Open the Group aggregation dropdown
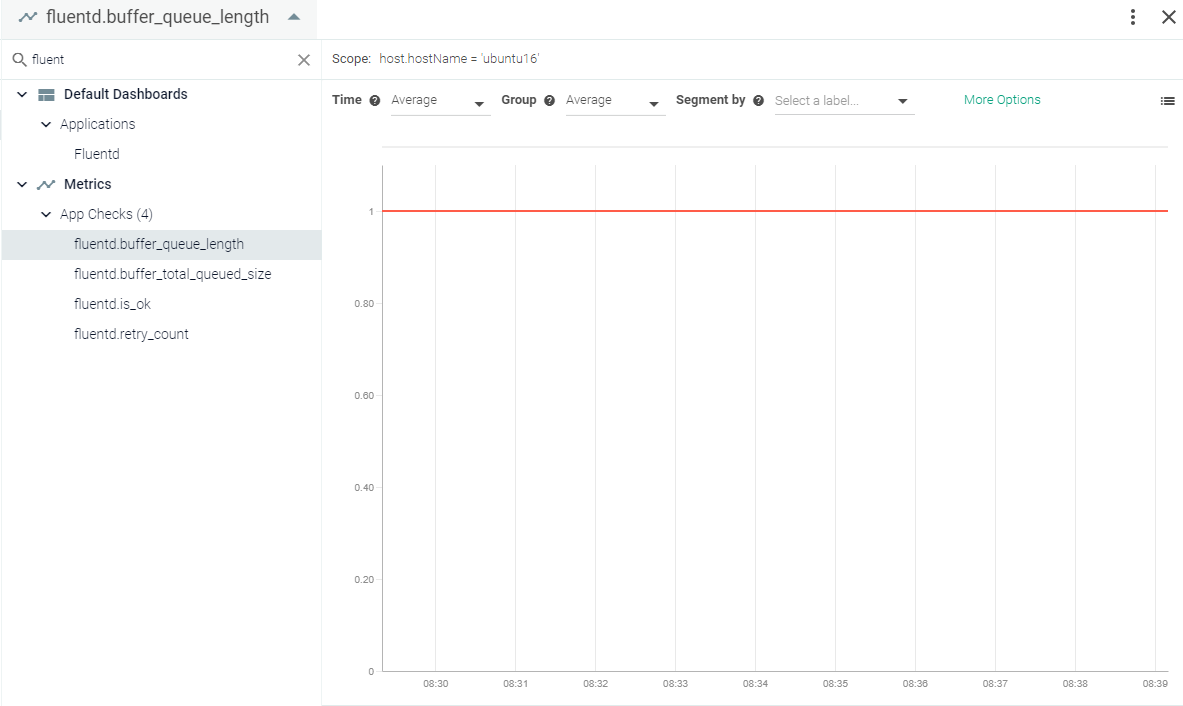Screen dimensions: 1183x706 click(x=615, y=101)
